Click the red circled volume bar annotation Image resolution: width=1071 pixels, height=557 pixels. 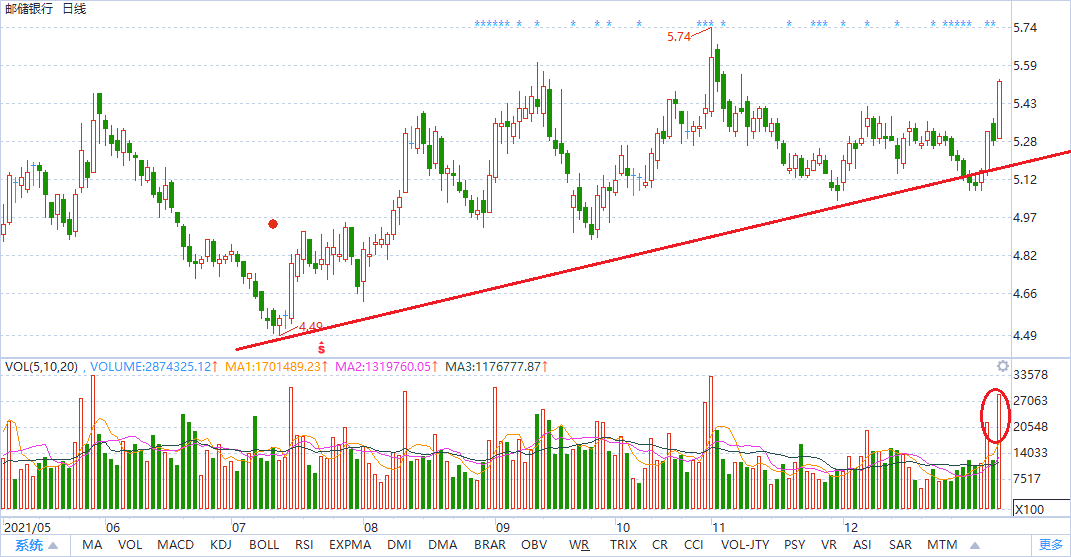[995, 416]
